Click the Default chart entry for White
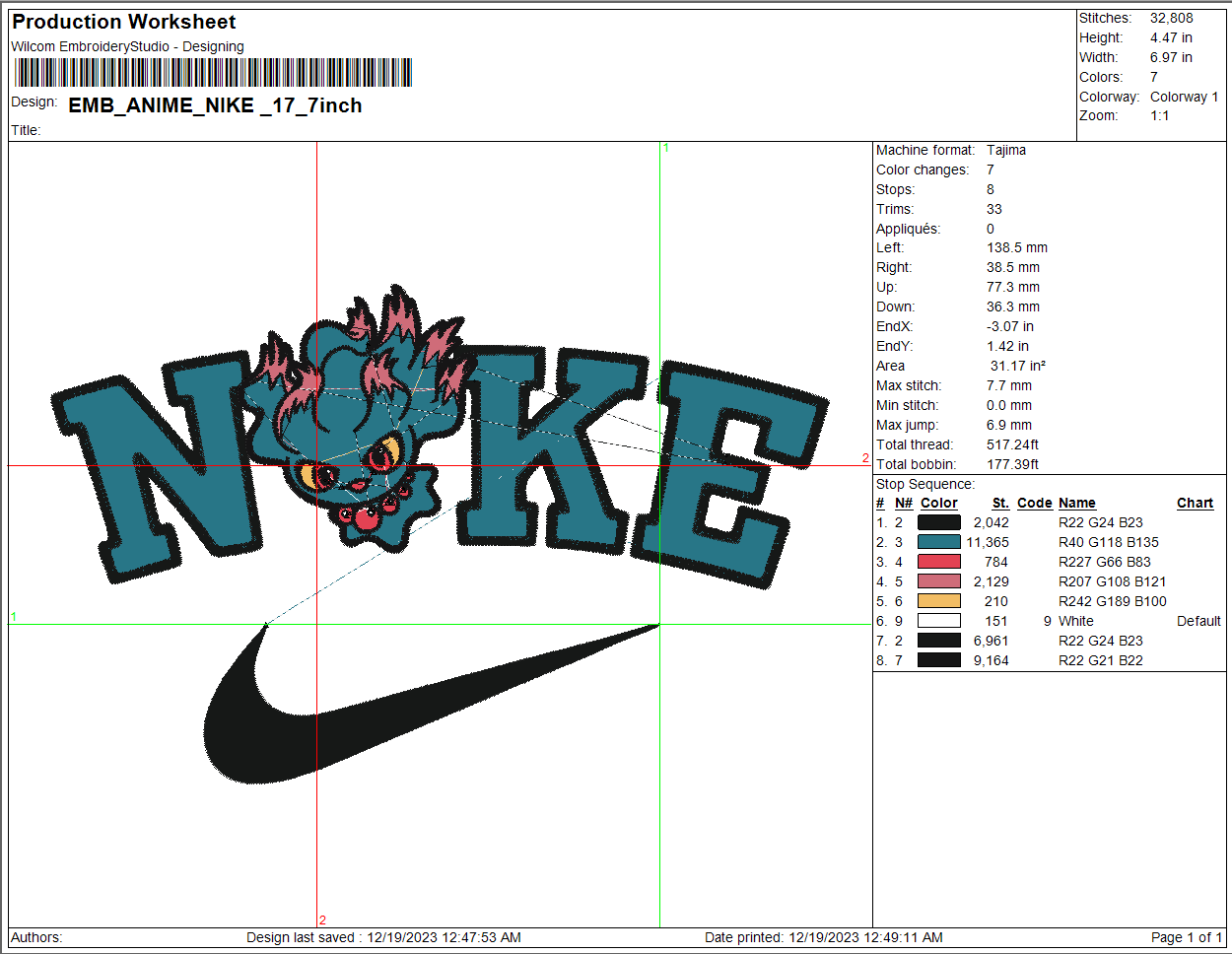The width and height of the screenshot is (1232, 954). tap(1198, 621)
